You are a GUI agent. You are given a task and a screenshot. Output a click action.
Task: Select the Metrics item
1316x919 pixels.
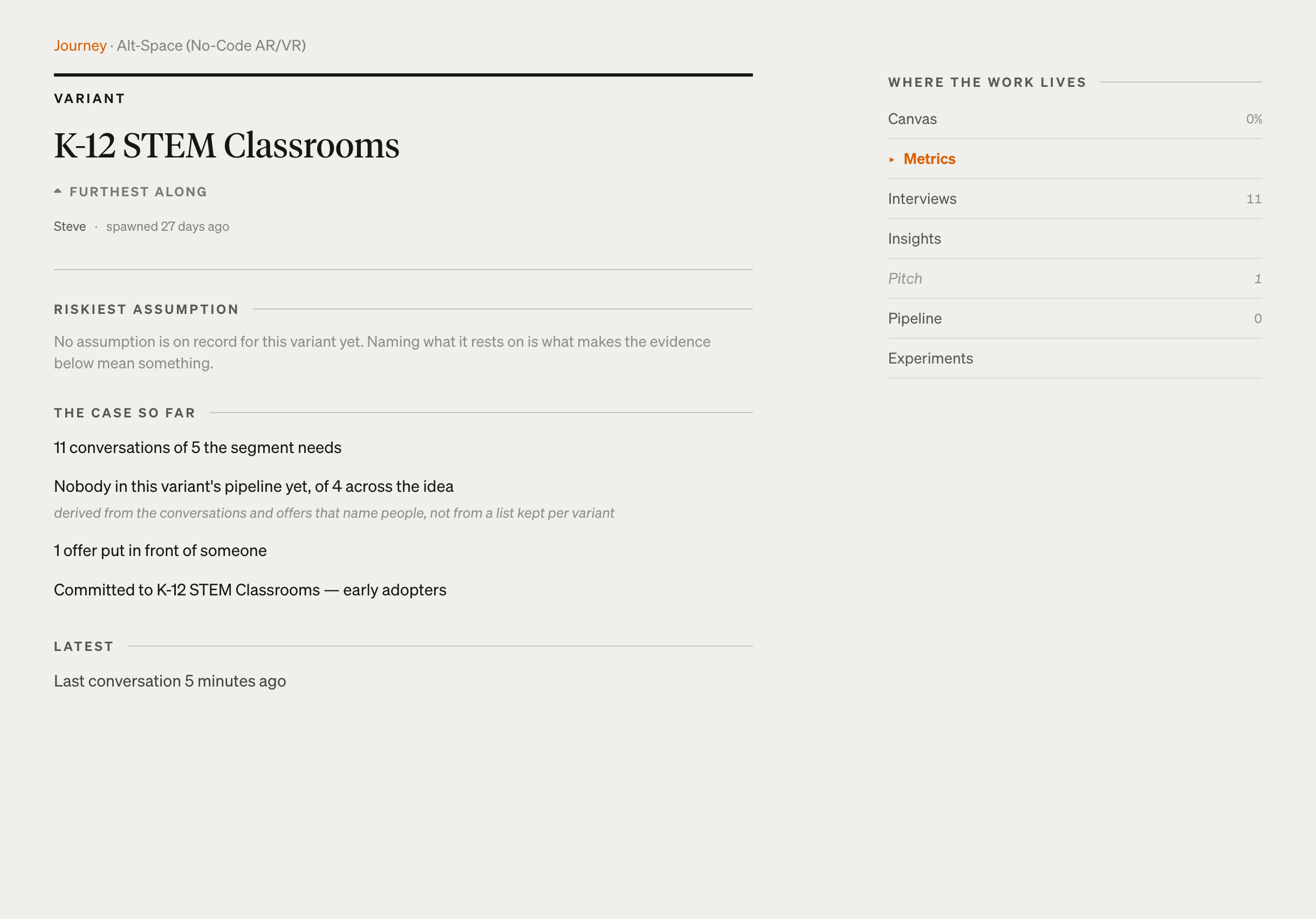1075,159
